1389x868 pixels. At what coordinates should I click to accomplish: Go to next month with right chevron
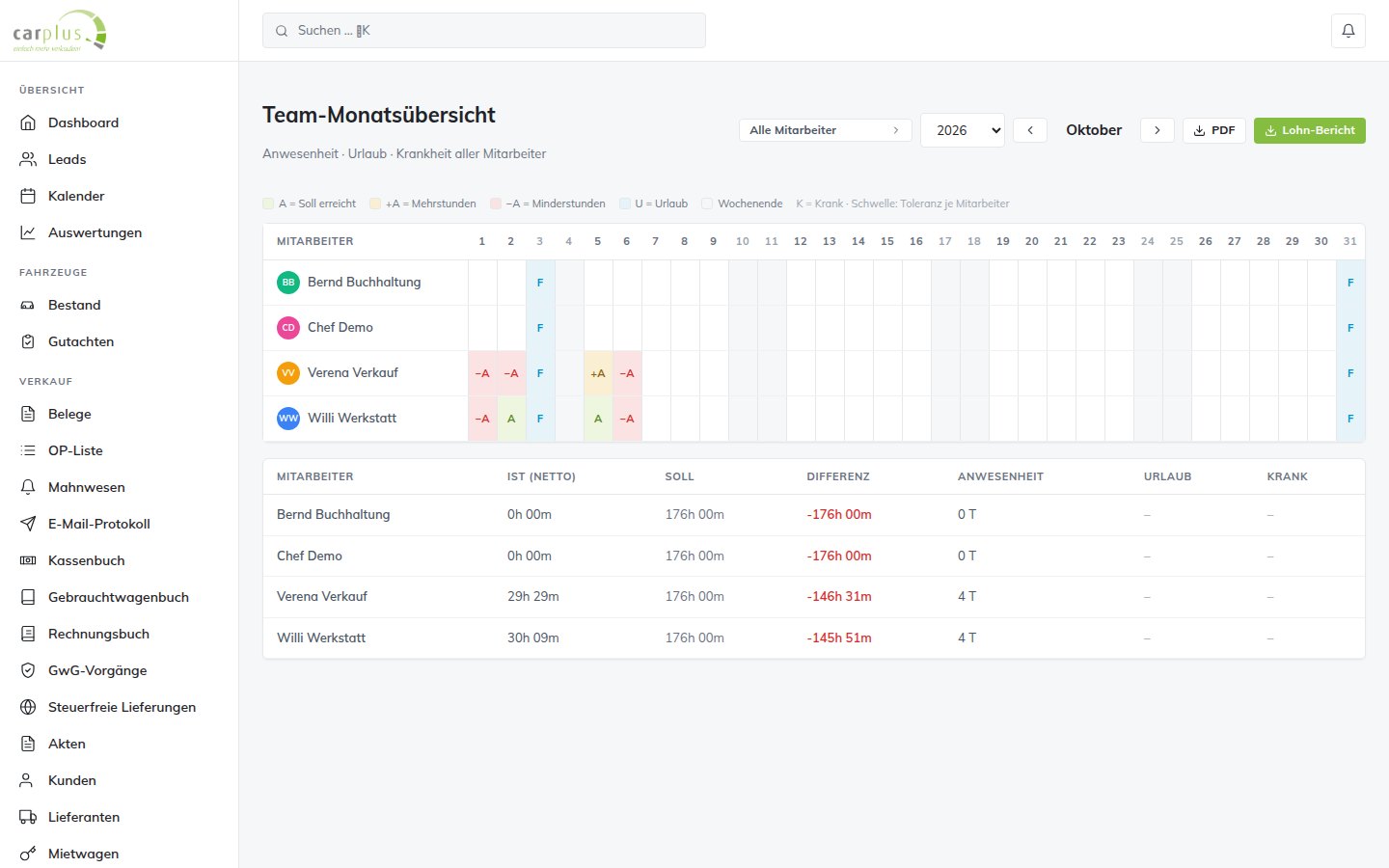tap(1157, 130)
